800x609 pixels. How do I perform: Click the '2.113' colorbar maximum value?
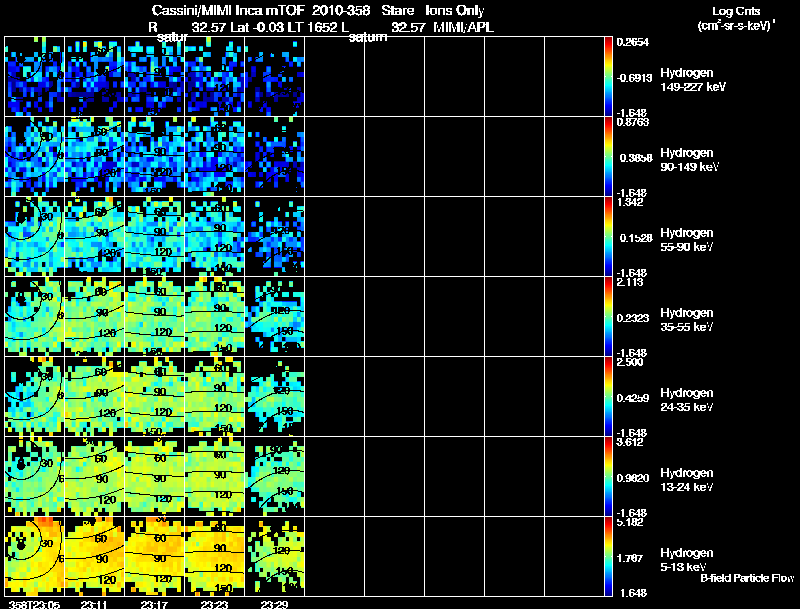coord(630,282)
